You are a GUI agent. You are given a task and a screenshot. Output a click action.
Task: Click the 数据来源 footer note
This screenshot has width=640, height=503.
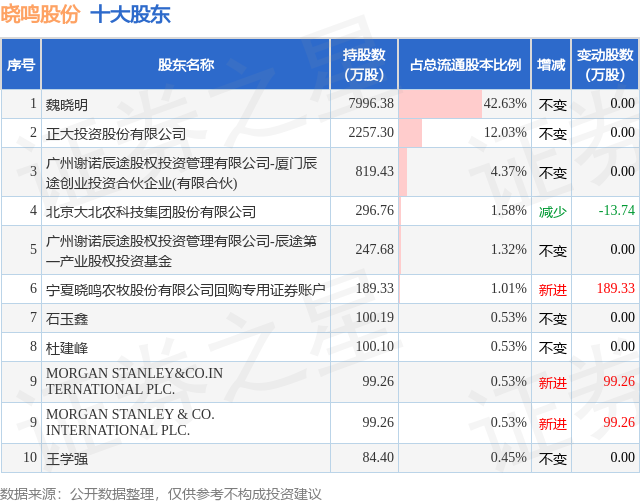[161, 494]
